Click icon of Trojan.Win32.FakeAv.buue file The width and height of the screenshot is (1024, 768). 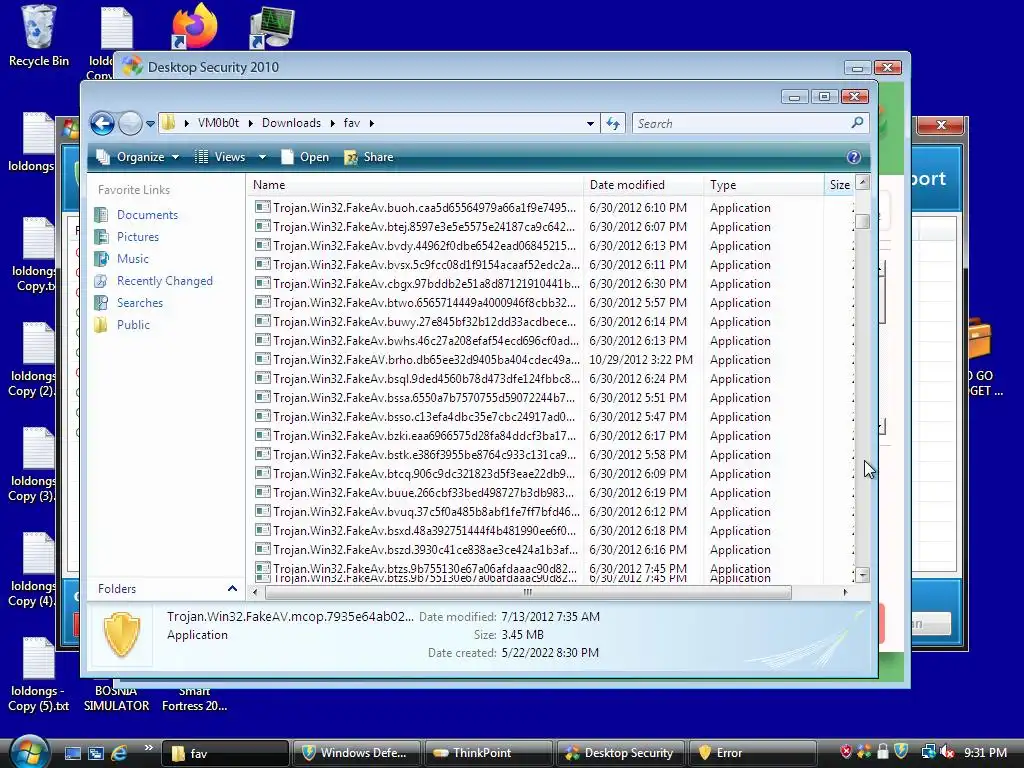pyautogui.click(x=263, y=492)
